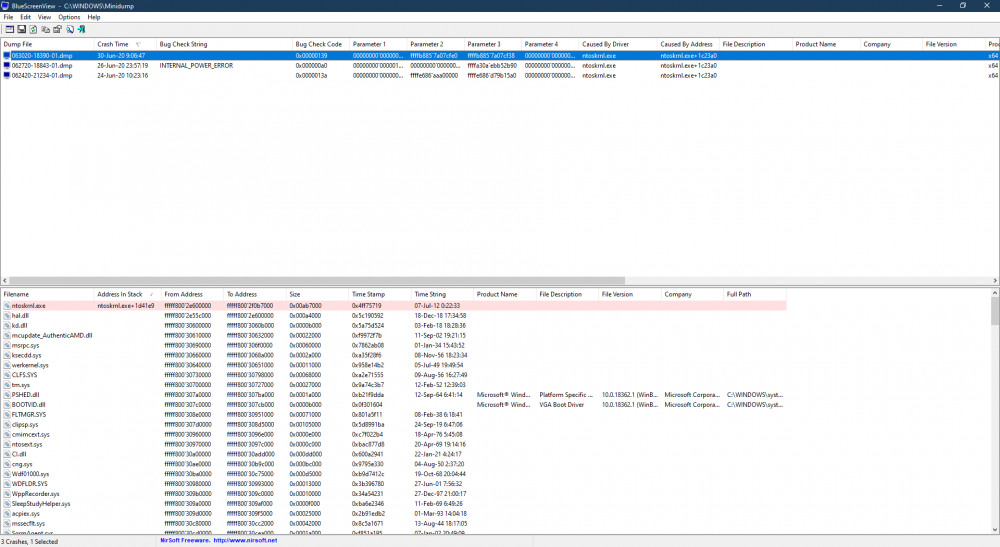The height and width of the screenshot is (547, 1000).
Task: Open the View menu
Action: click(x=44, y=17)
